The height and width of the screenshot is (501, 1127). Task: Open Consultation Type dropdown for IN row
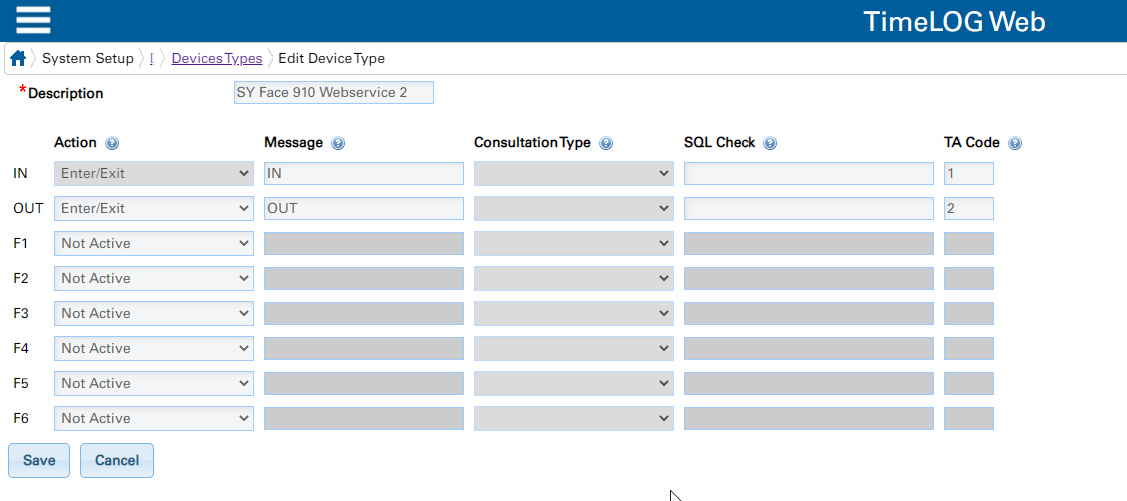[x=574, y=173]
